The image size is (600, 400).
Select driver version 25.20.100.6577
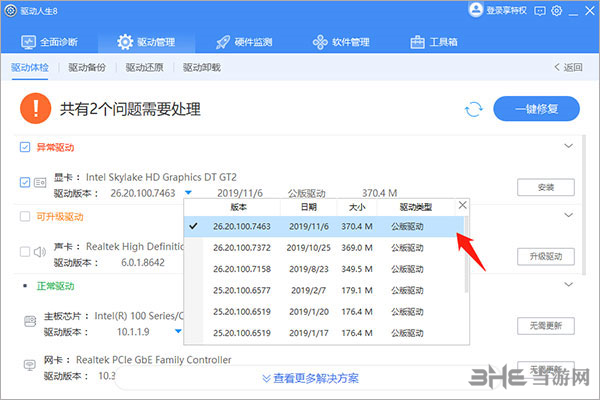[x=326, y=290]
